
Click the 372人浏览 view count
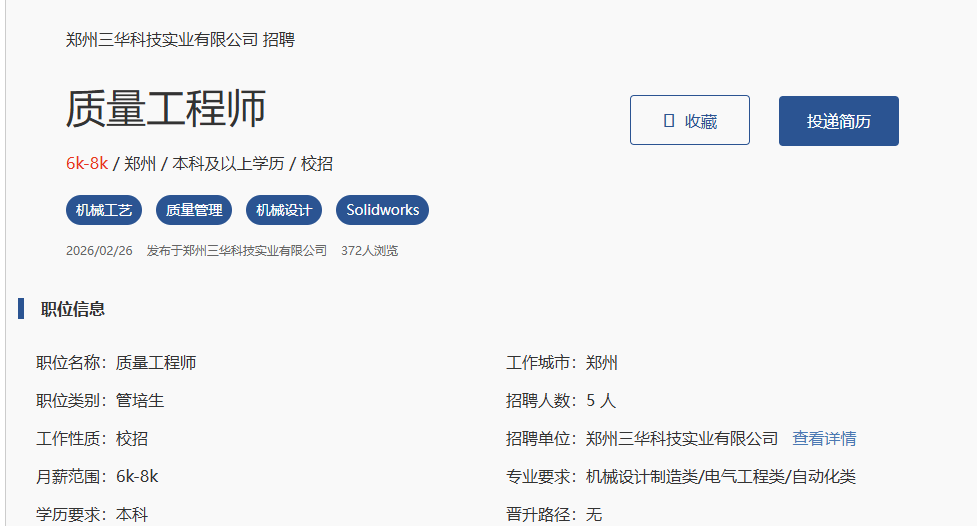[x=369, y=251]
